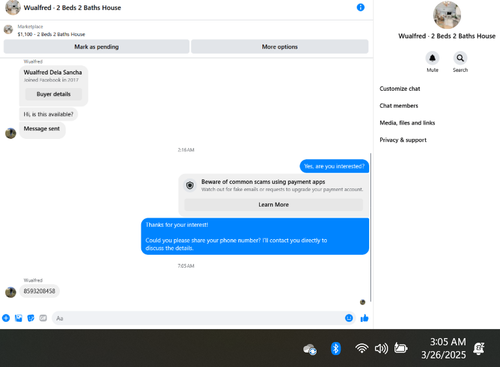Expand Privacy & support section
This screenshot has width=500, height=367.
click(x=403, y=140)
